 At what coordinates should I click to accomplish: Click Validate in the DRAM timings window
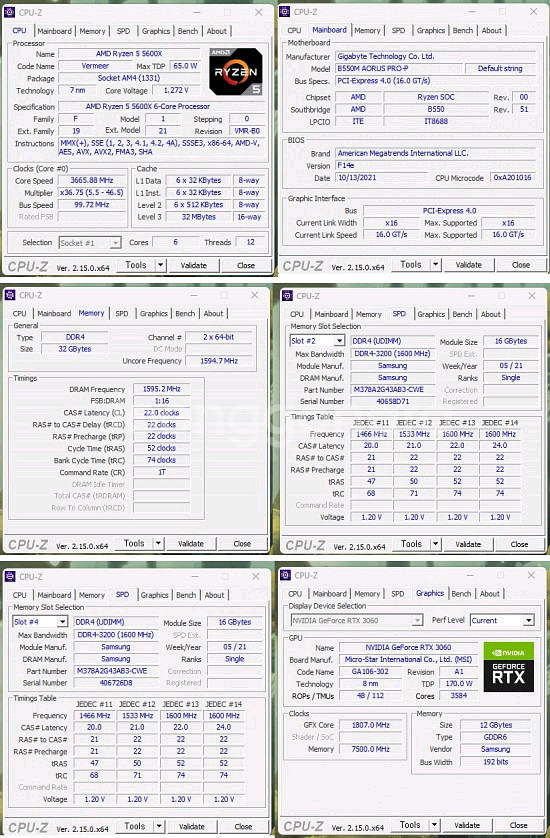[x=191, y=544]
